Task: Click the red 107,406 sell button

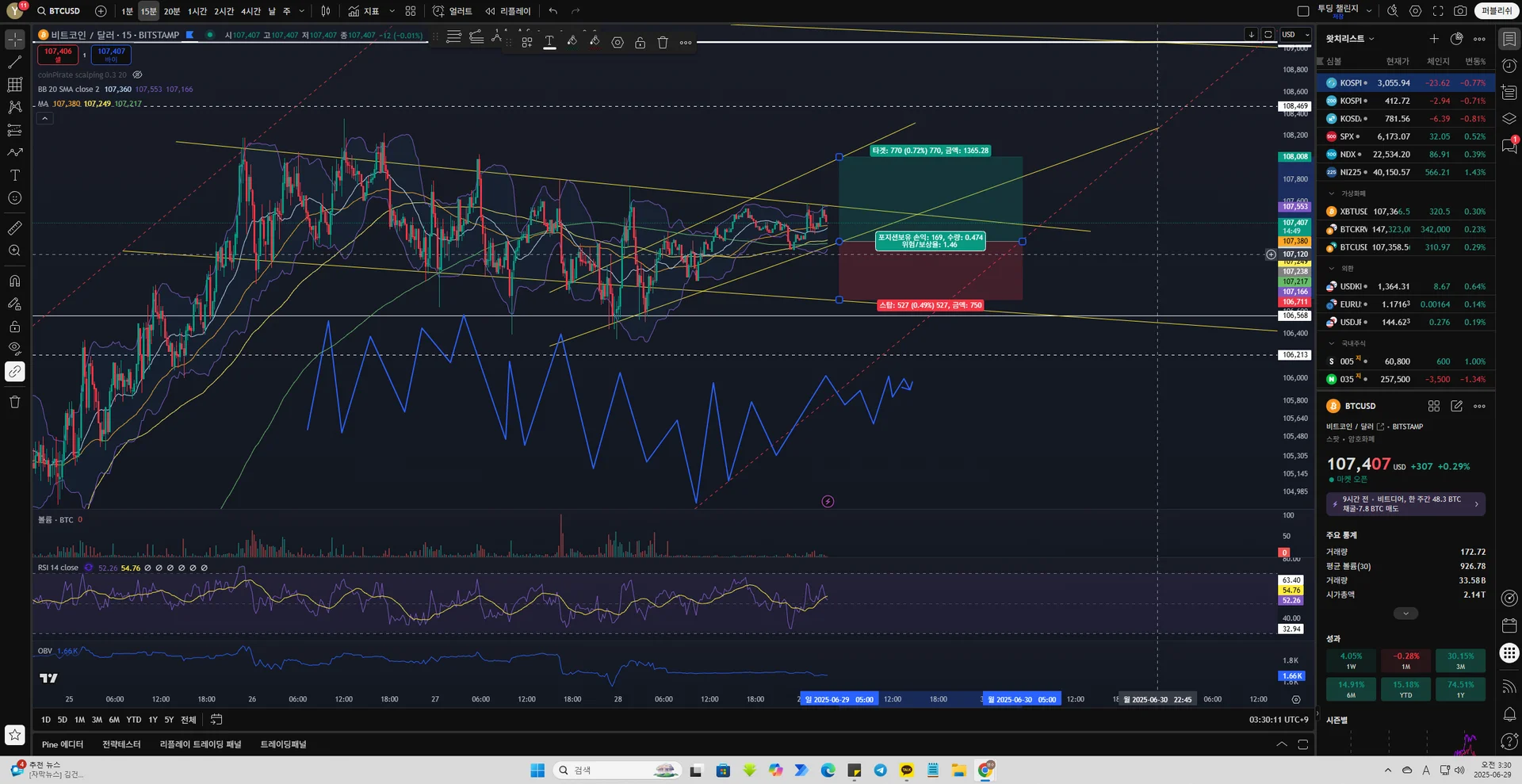Action: 58,55
